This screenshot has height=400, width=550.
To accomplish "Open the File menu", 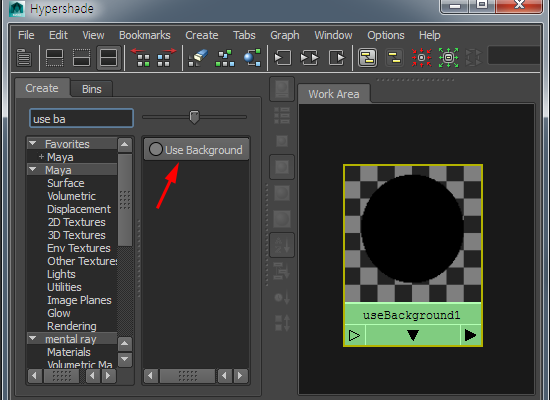I will [x=26, y=35].
